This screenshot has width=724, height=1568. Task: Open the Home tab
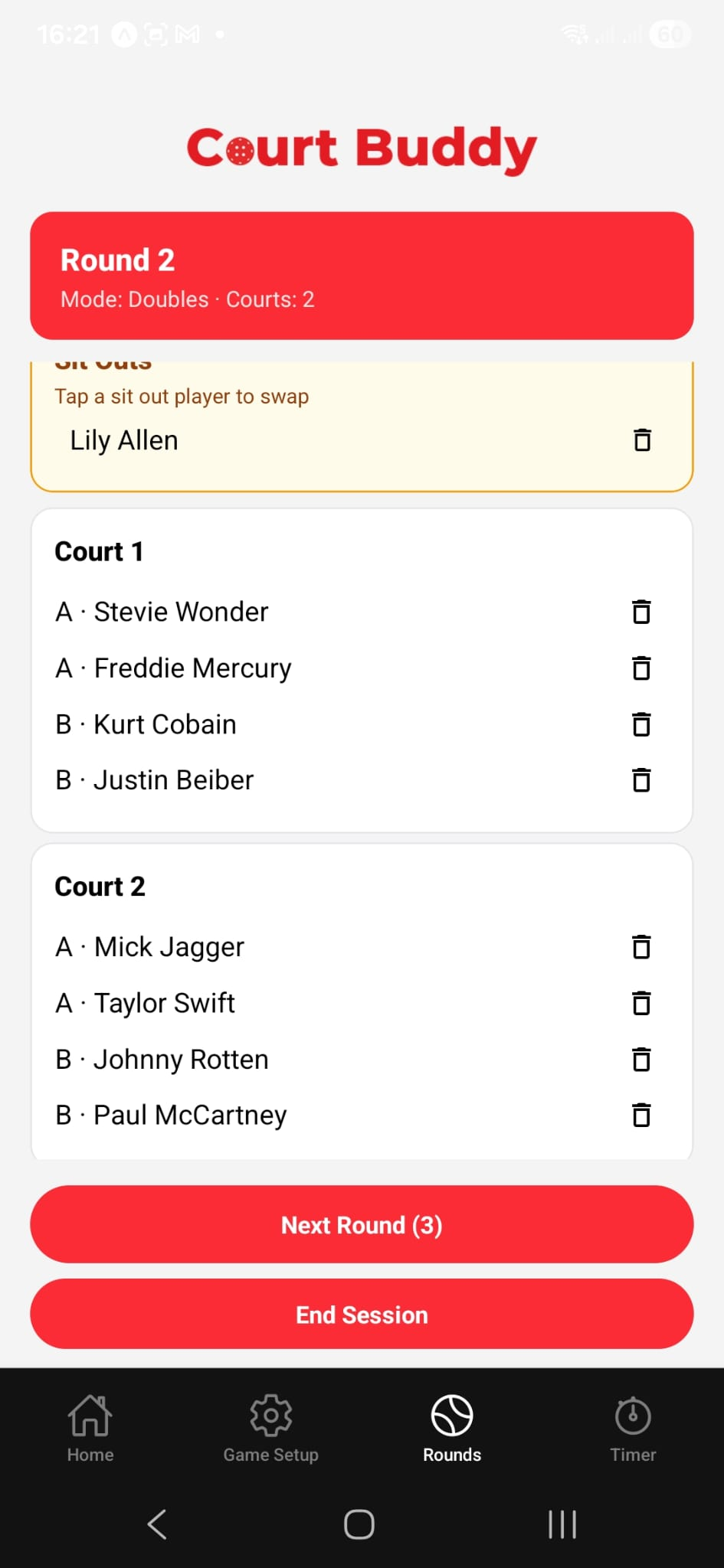click(90, 1426)
